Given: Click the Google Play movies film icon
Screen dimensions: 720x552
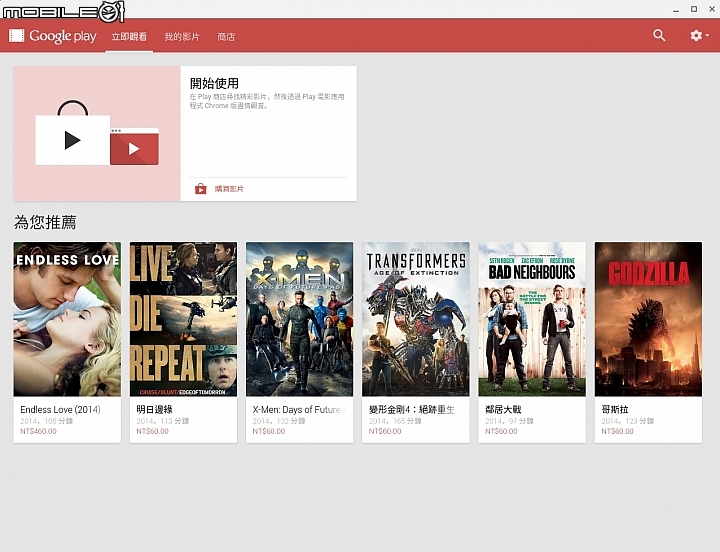Looking at the screenshot, I should (17, 35).
